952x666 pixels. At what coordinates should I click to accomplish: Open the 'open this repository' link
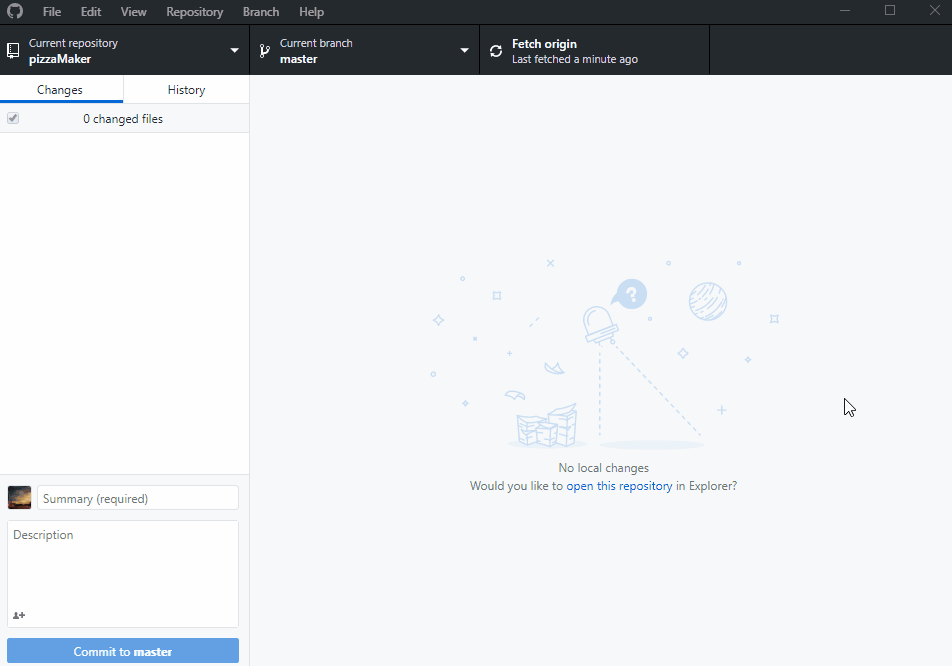pyautogui.click(x=619, y=486)
